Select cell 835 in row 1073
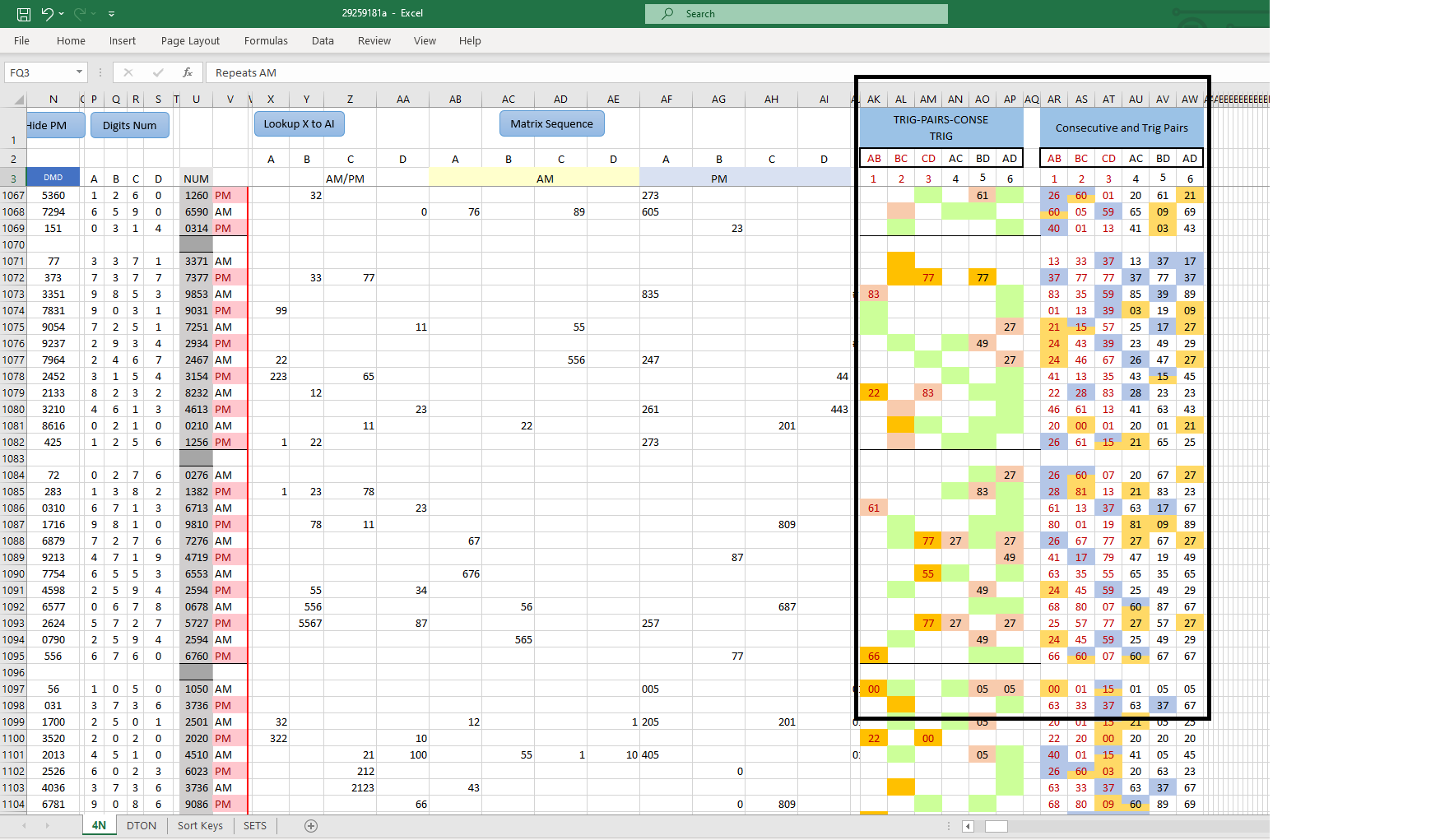Image resolution: width=1454 pixels, height=840 pixels. (x=667, y=294)
